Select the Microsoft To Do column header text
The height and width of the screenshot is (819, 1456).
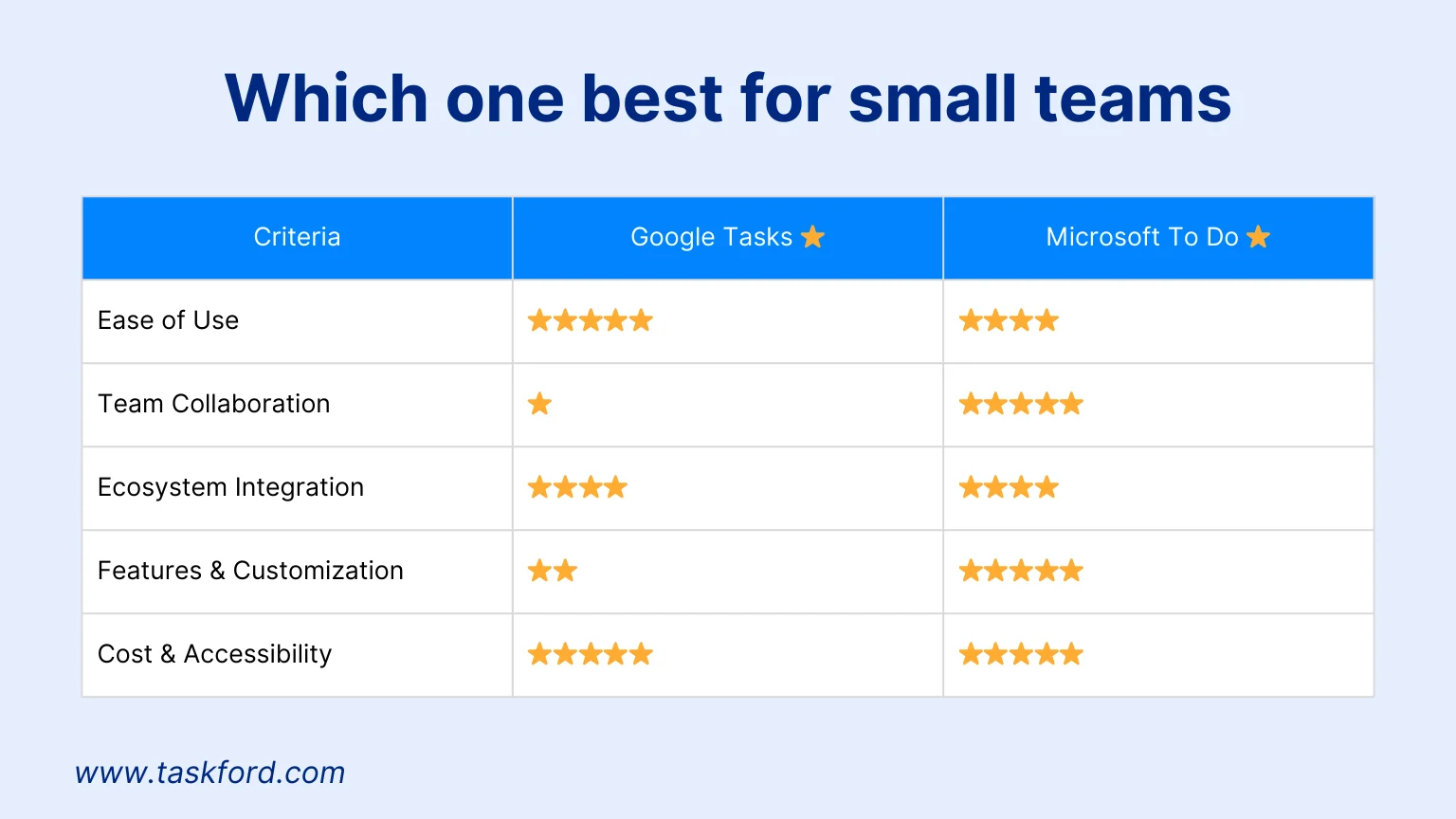pos(1142,237)
